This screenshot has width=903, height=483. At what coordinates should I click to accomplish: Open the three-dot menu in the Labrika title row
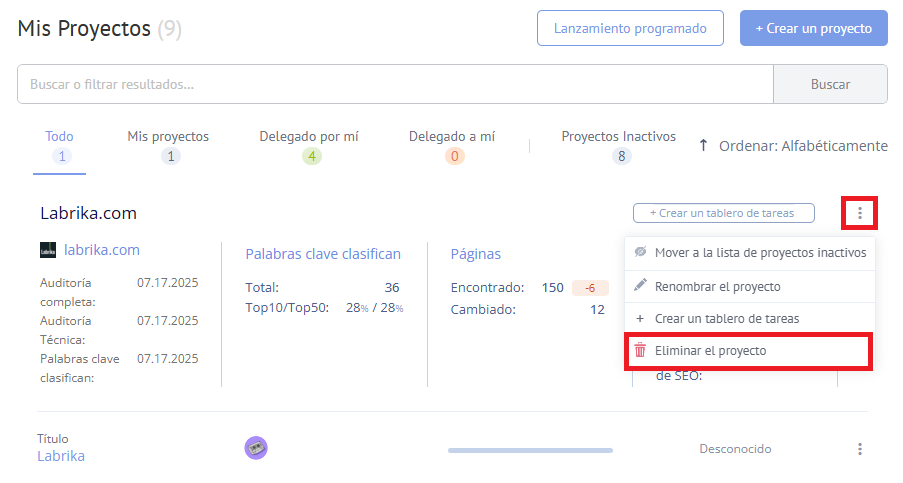point(859,449)
